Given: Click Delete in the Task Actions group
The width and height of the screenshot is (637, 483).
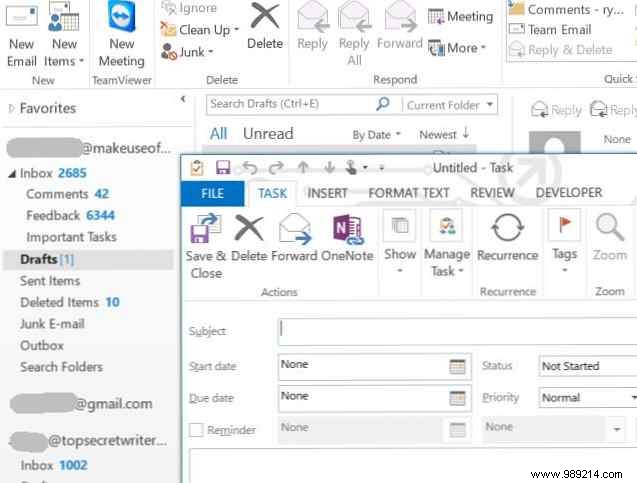Looking at the screenshot, I should (x=249, y=238).
